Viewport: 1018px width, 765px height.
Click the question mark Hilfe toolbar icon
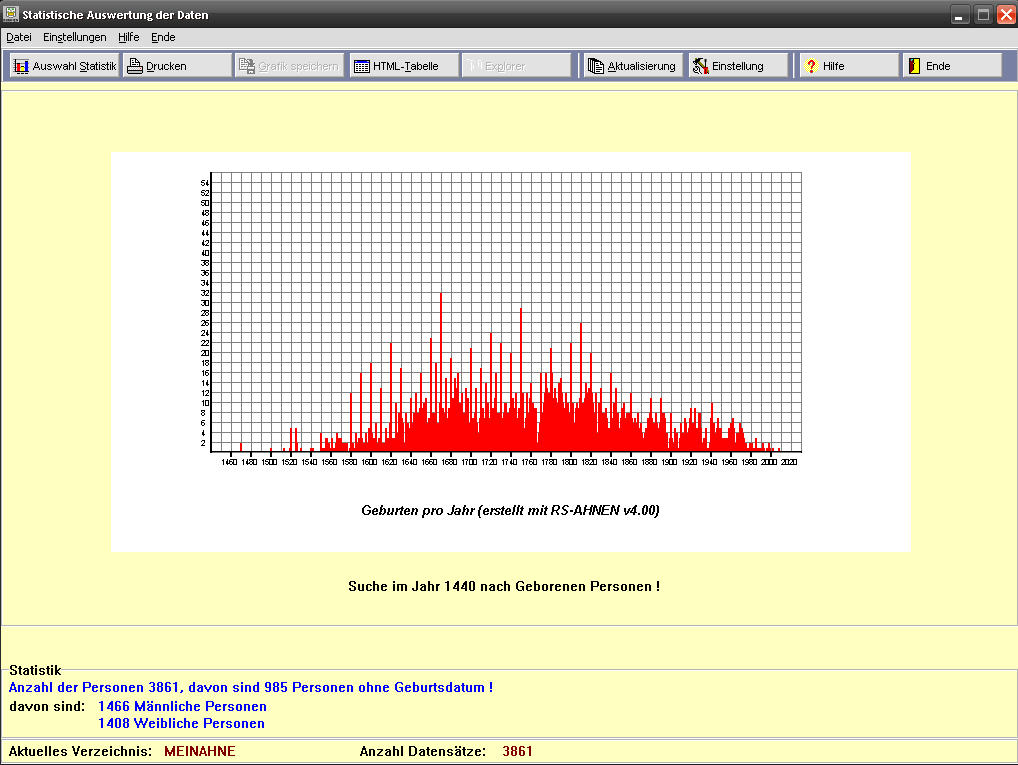point(811,66)
